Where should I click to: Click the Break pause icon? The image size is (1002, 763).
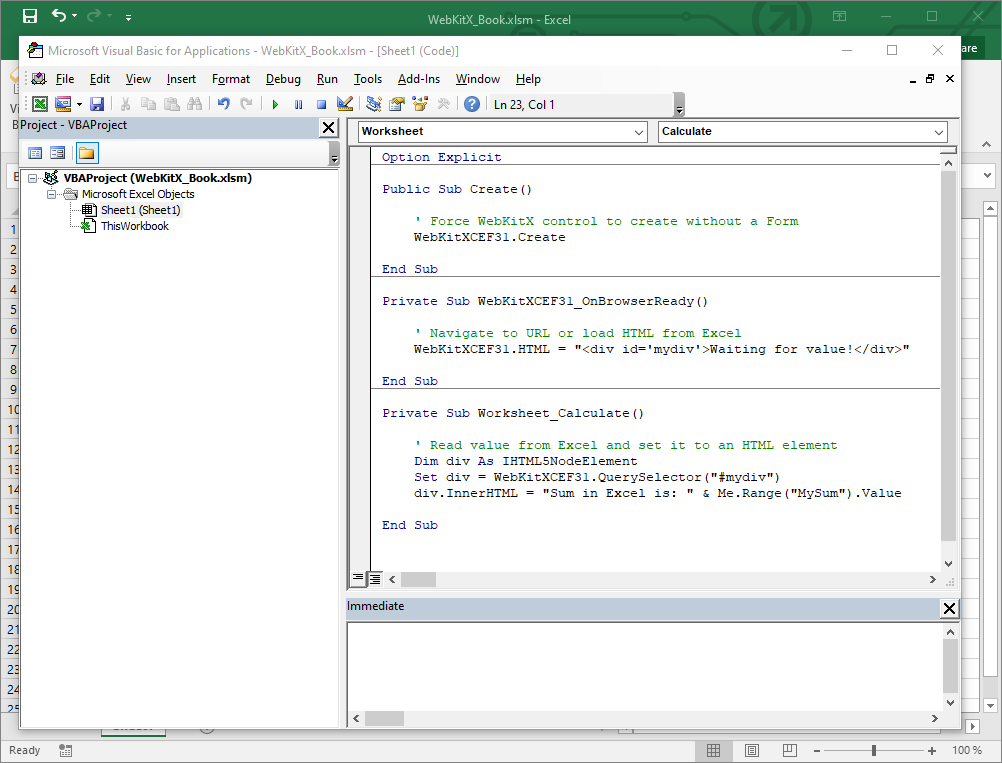[298, 104]
